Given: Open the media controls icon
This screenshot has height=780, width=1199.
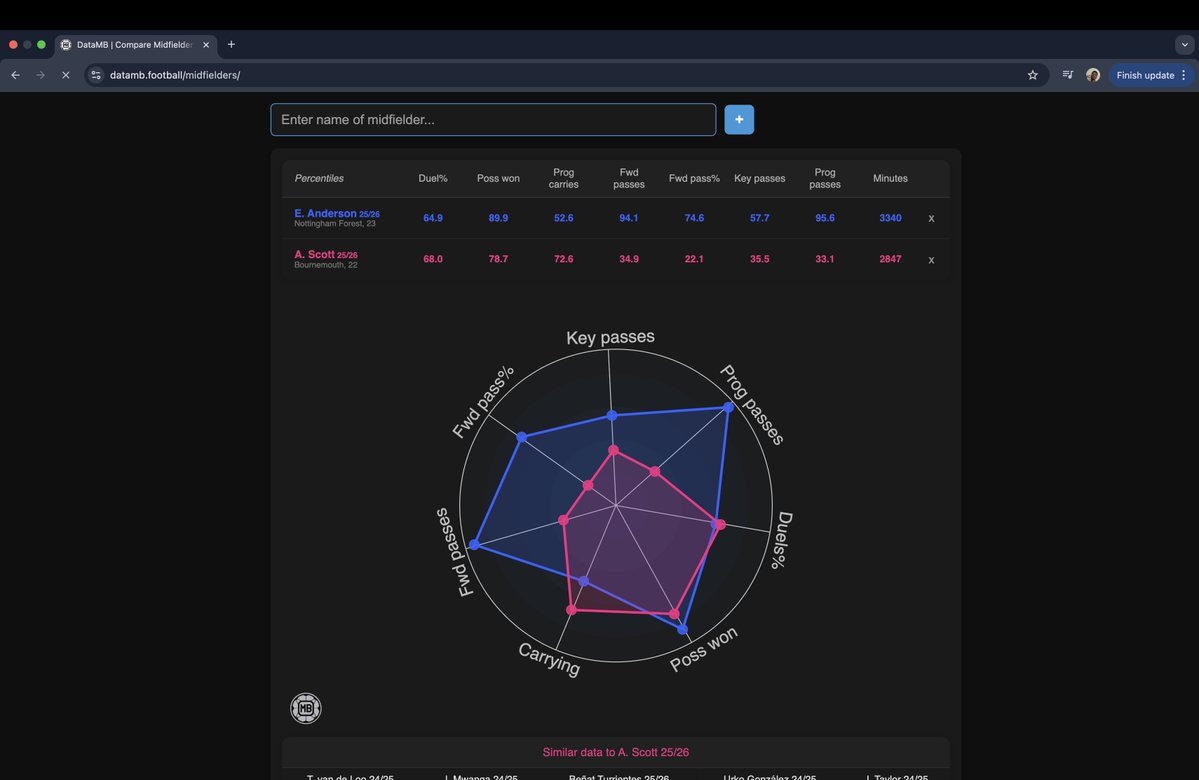Looking at the screenshot, I should pyautogui.click(x=1067, y=75).
